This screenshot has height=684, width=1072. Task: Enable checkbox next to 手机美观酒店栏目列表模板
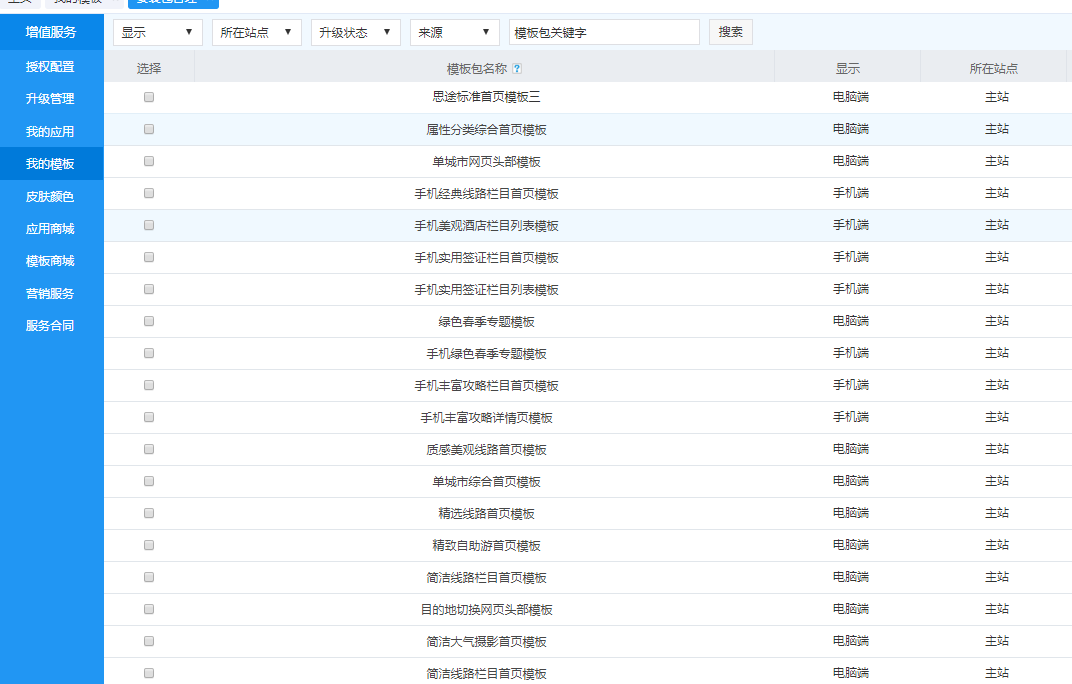pos(149,225)
